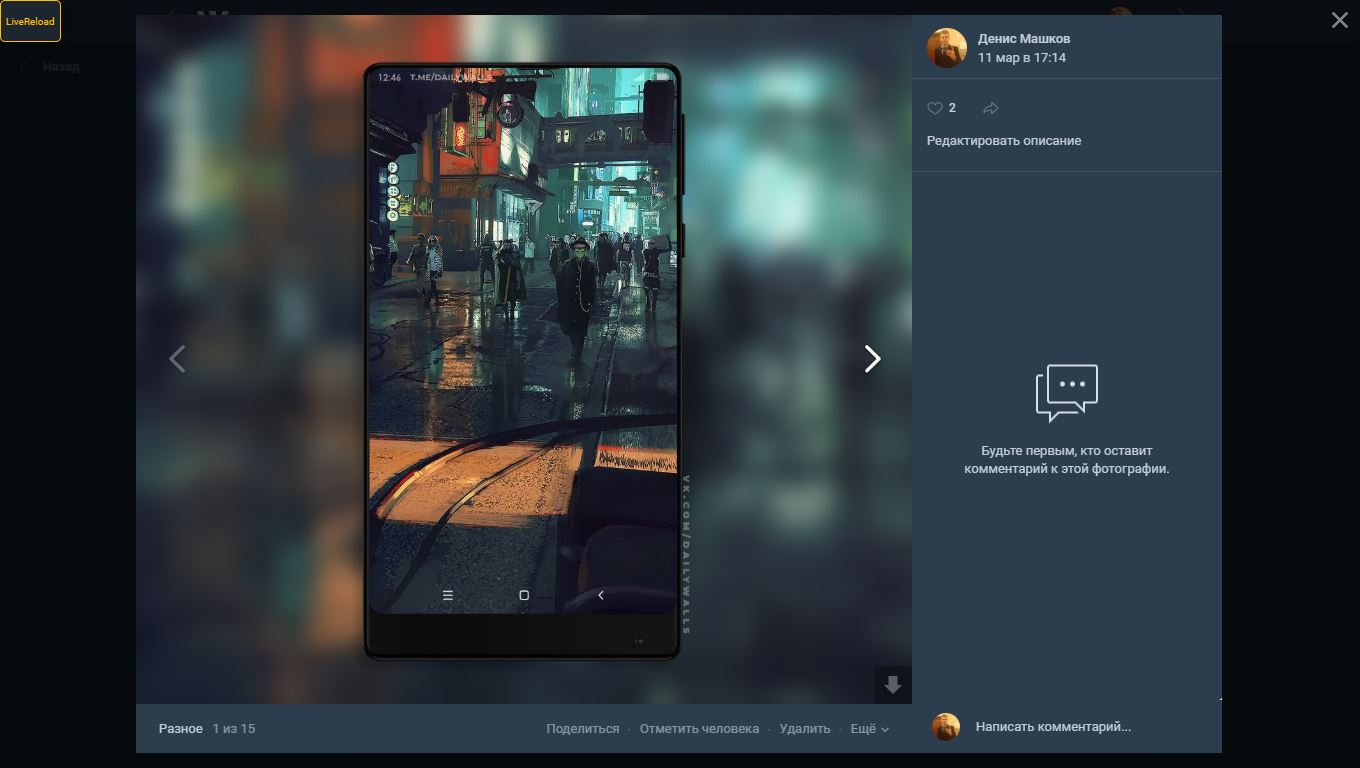The width and height of the screenshot is (1360, 768).
Task: Share the photo via arrow icon
Action: 991,108
